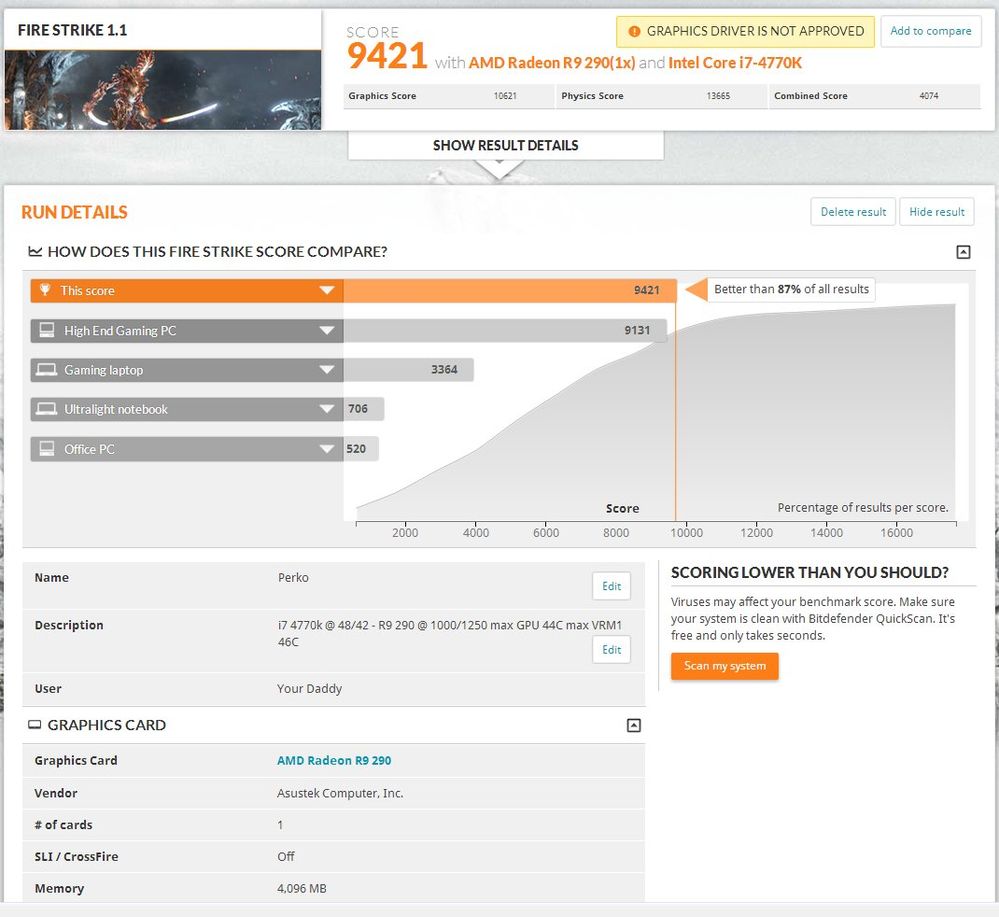Image resolution: width=999 pixels, height=917 pixels.
Task: Click the Physics Score value 13665
Action: (x=718, y=96)
